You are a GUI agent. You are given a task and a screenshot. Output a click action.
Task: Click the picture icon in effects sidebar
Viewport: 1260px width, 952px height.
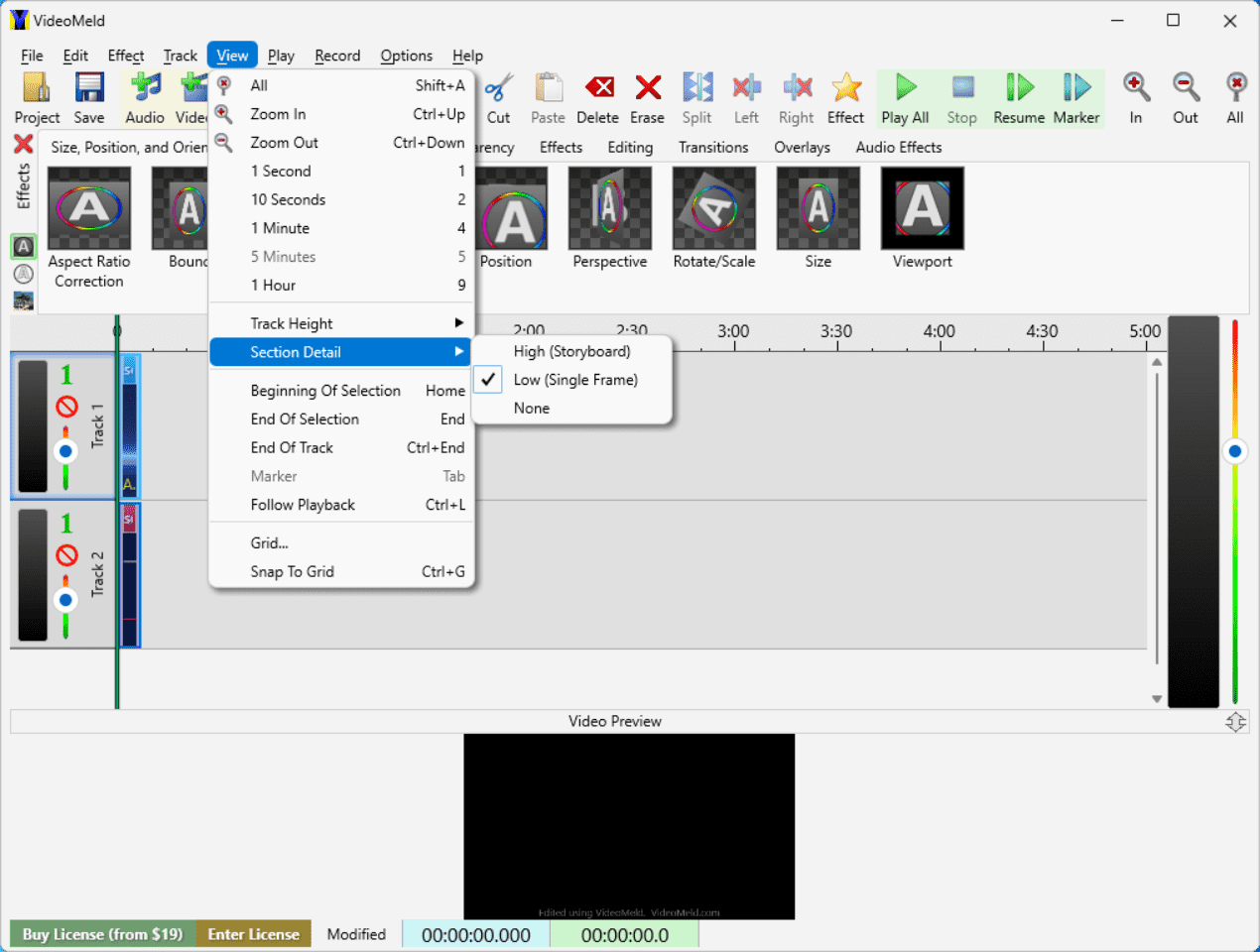click(24, 300)
